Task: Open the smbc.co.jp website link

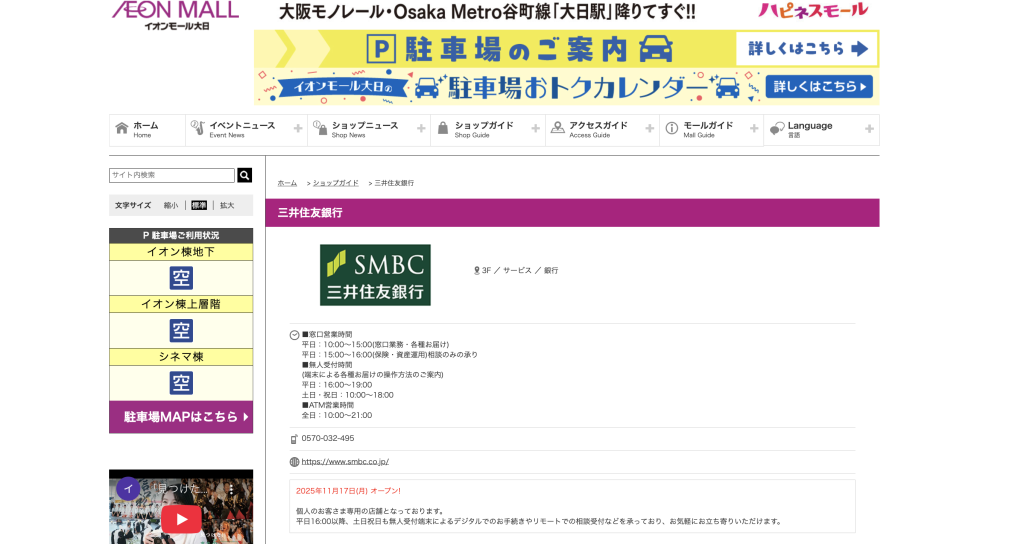Action: 345,462
